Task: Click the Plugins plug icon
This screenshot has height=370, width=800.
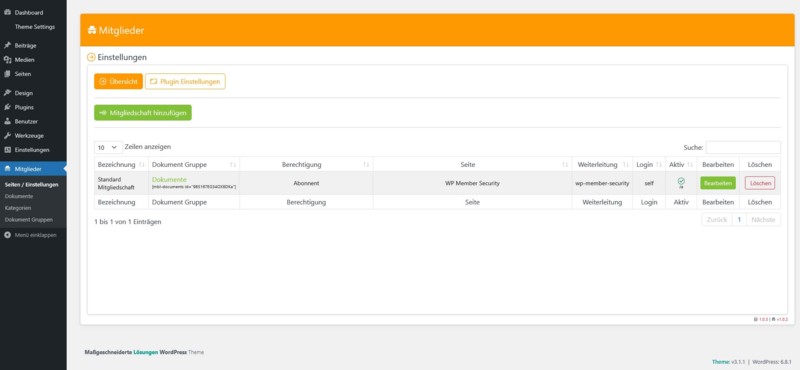Action: tap(7, 107)
